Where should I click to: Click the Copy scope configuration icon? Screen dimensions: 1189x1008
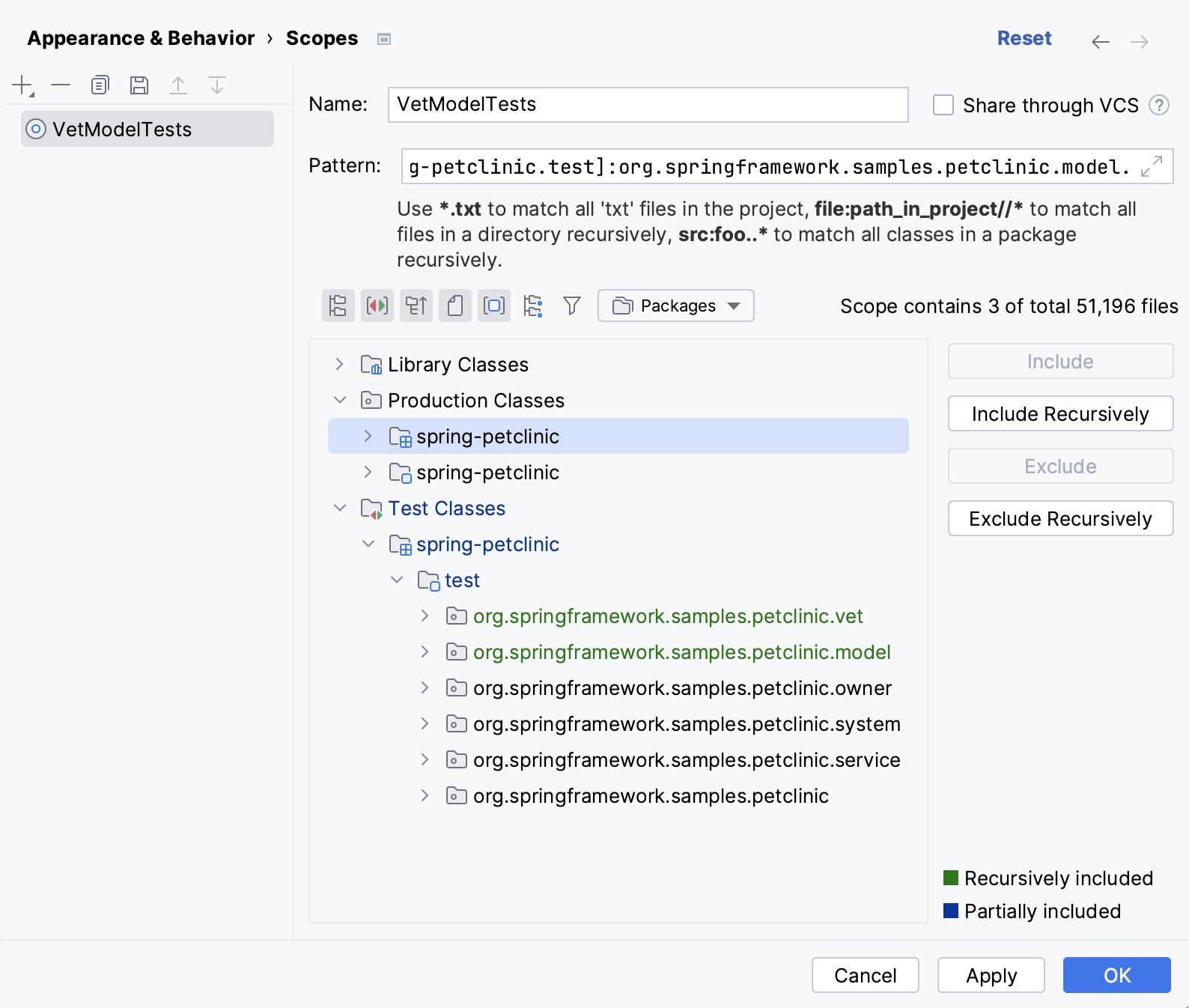pyautogui.click(x=100, y=86)
